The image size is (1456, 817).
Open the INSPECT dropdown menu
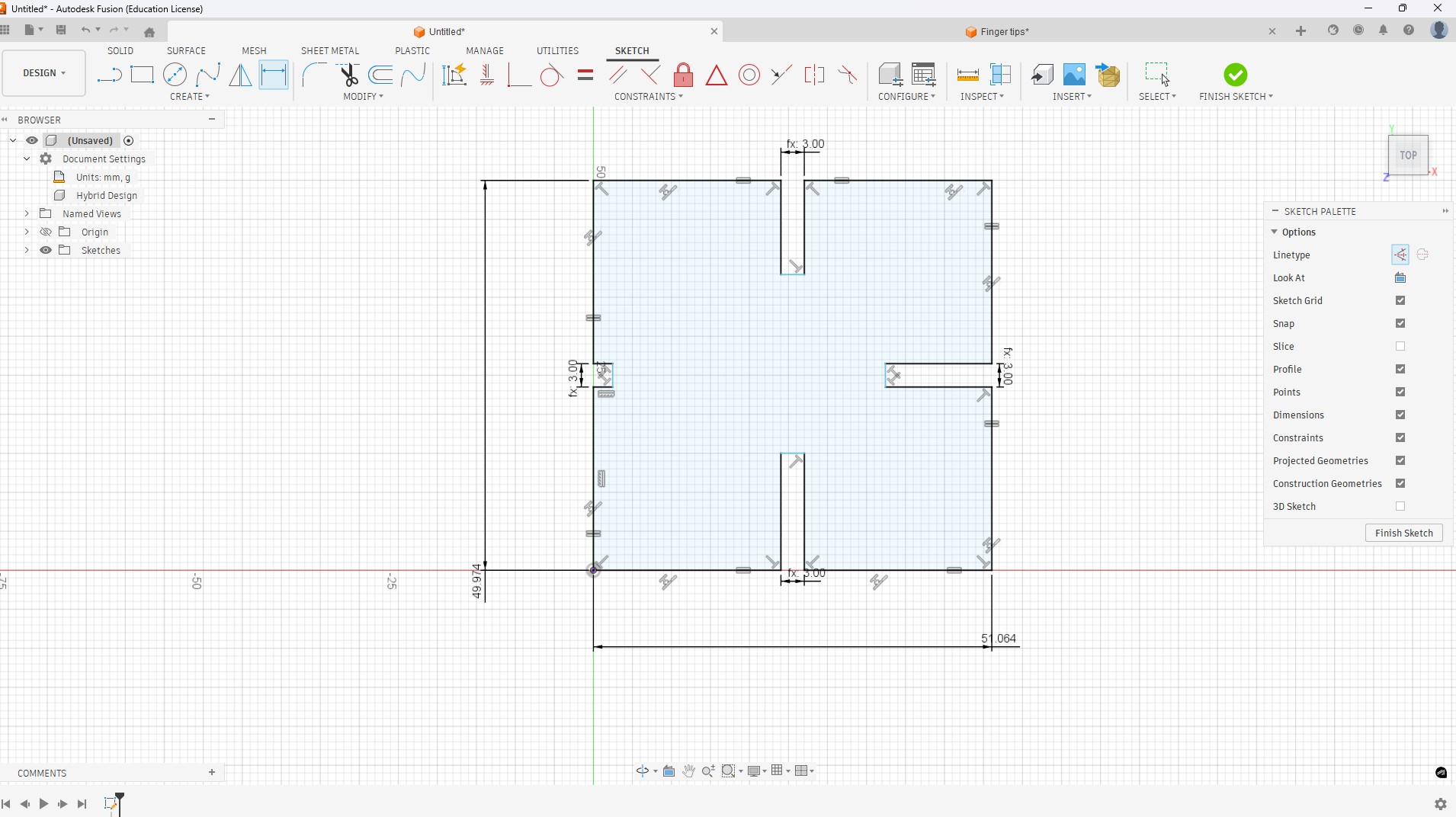click(983, 97)
